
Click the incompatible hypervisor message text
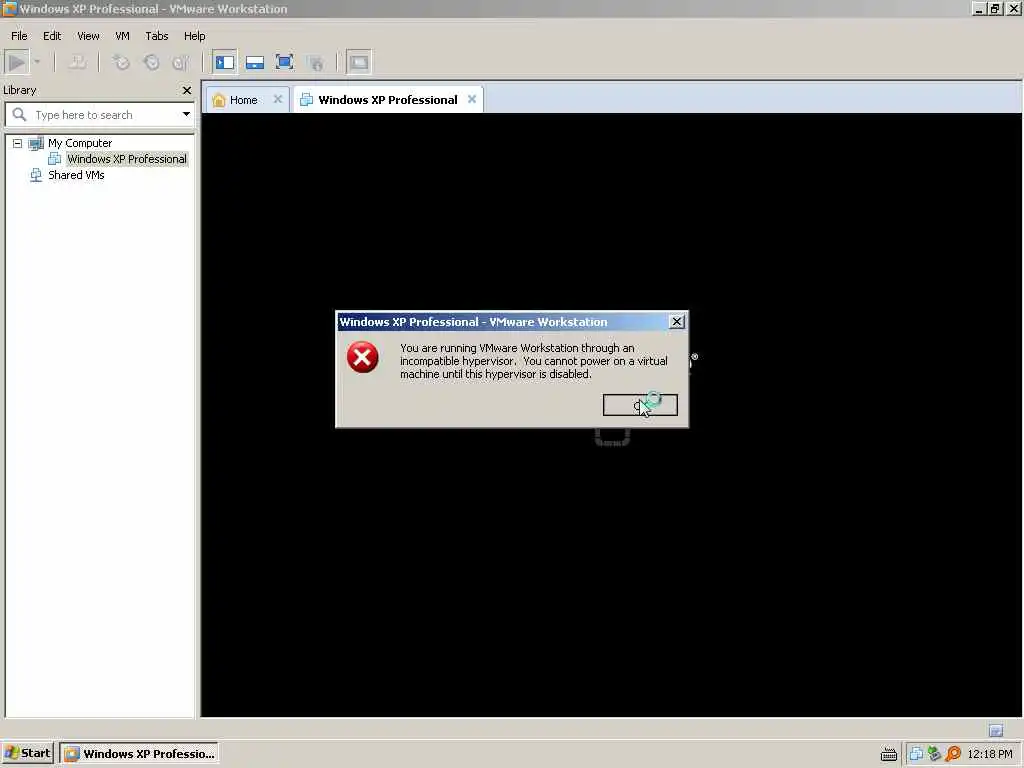[x=534, y=361]
